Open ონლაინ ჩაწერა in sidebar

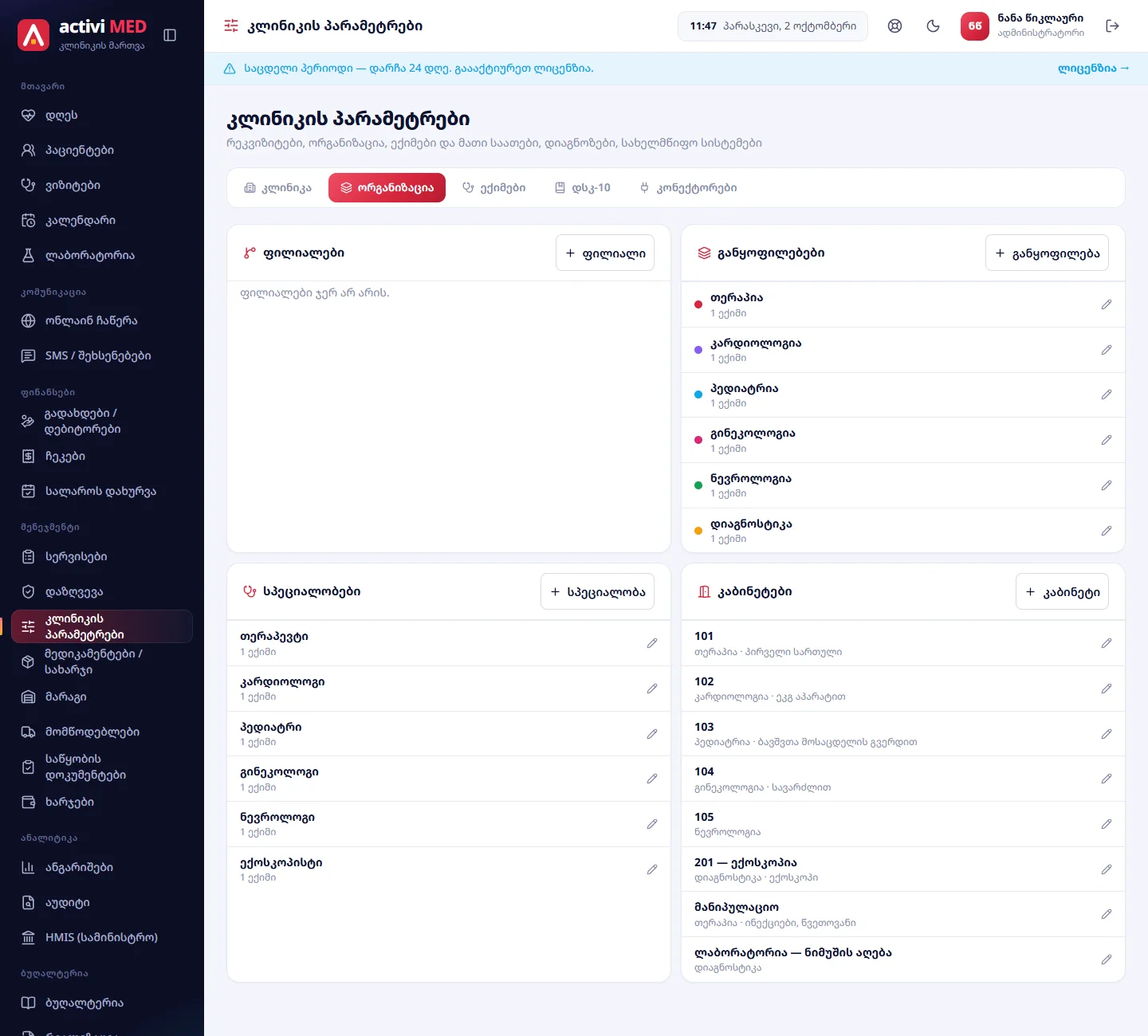(x=102, y=320)
